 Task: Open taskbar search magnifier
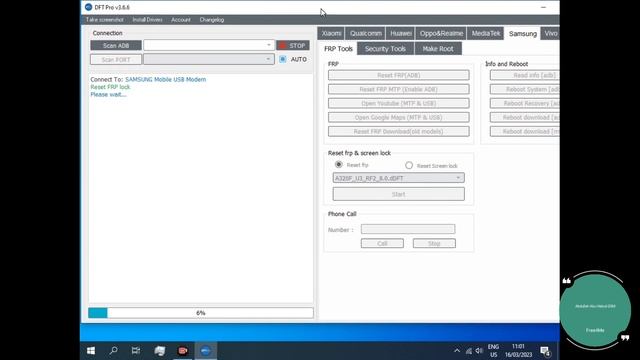[113, 351]
